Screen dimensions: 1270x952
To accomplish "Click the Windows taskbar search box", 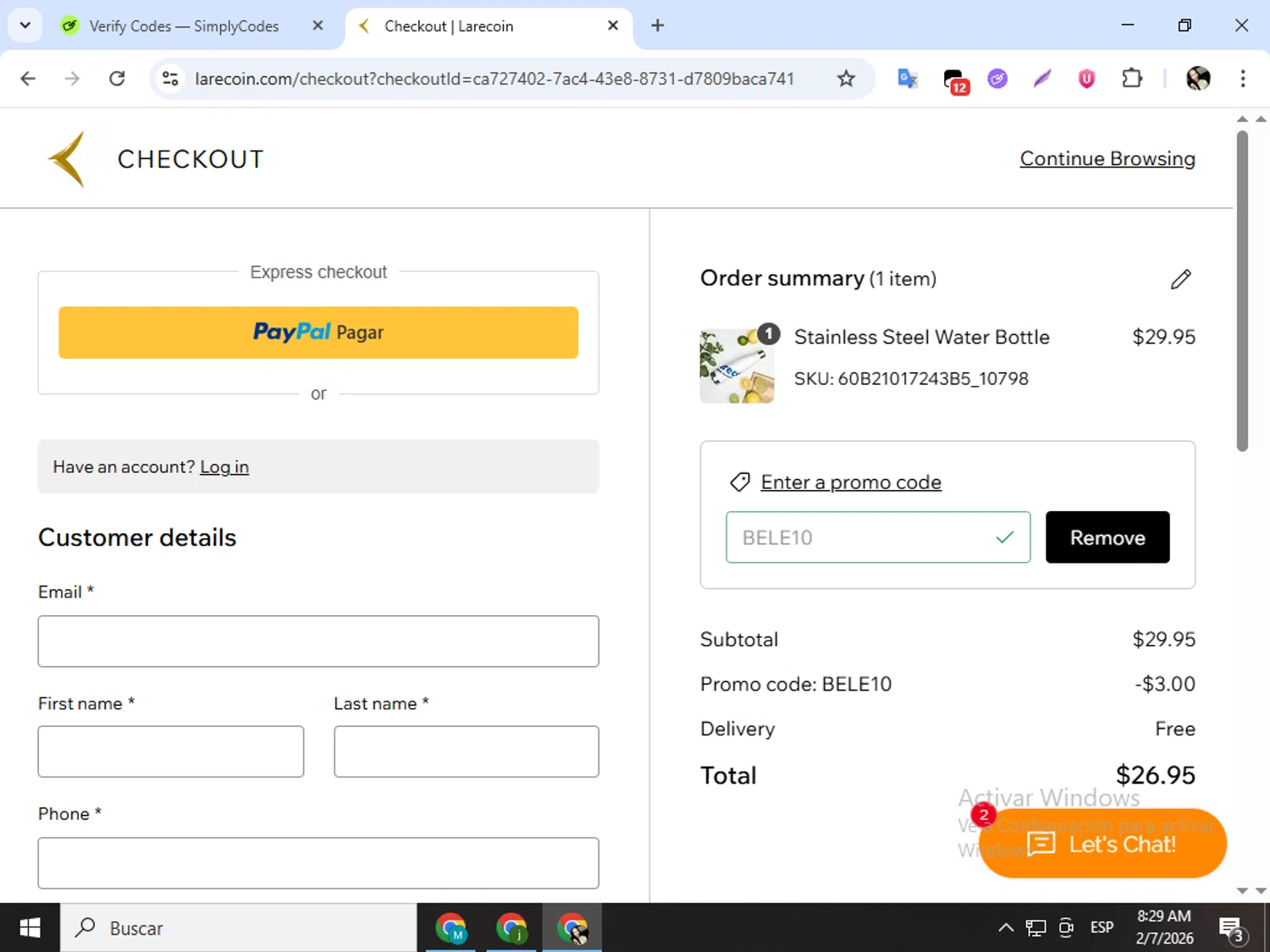I will pos(239,928).
